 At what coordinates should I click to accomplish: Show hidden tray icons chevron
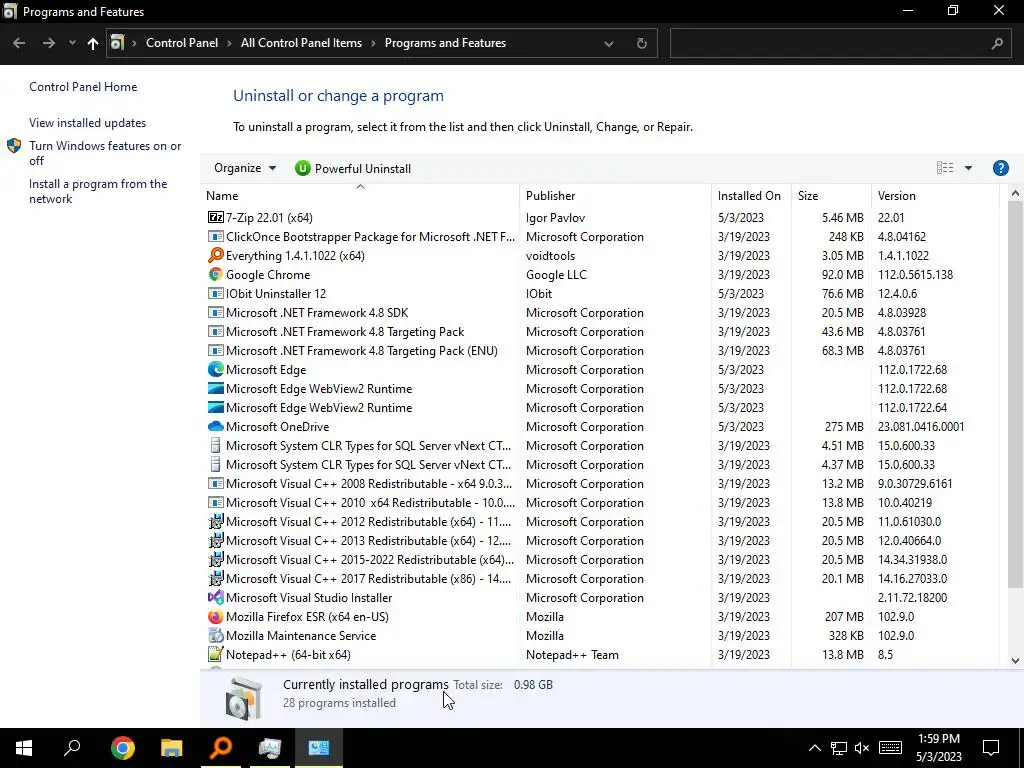pos(815,748)
